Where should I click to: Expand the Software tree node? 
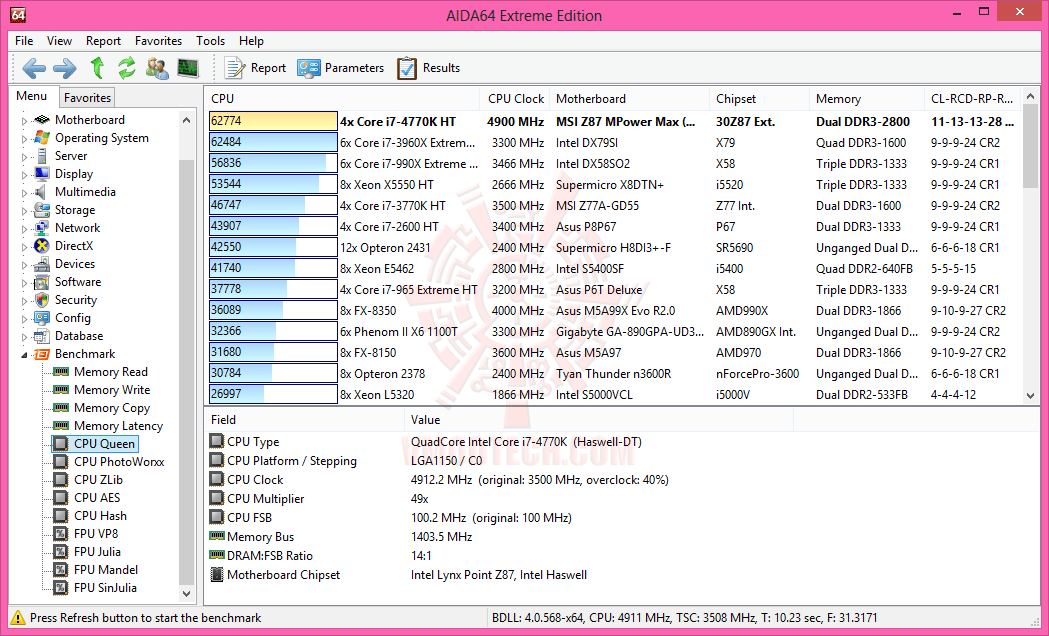tap(25, 284)
